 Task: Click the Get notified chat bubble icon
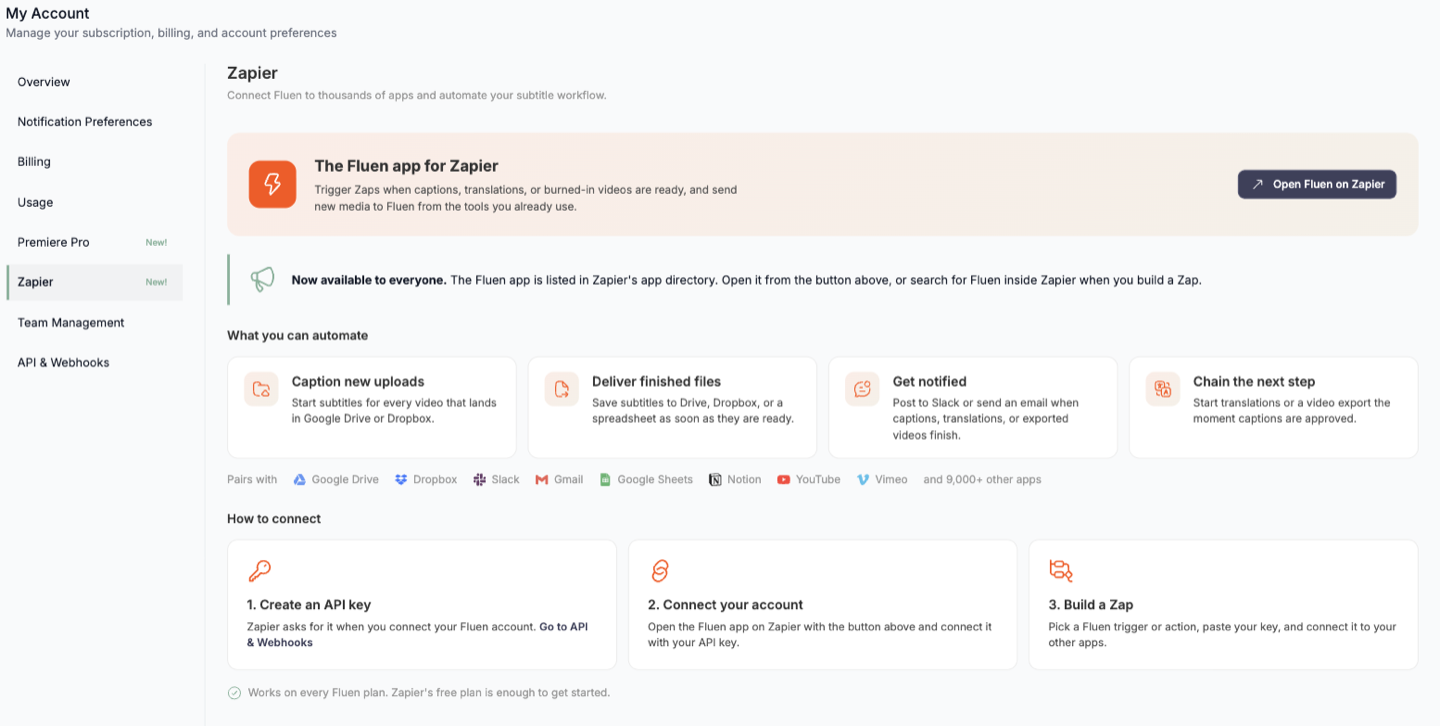pyautogui.click(x=862, y=389)
